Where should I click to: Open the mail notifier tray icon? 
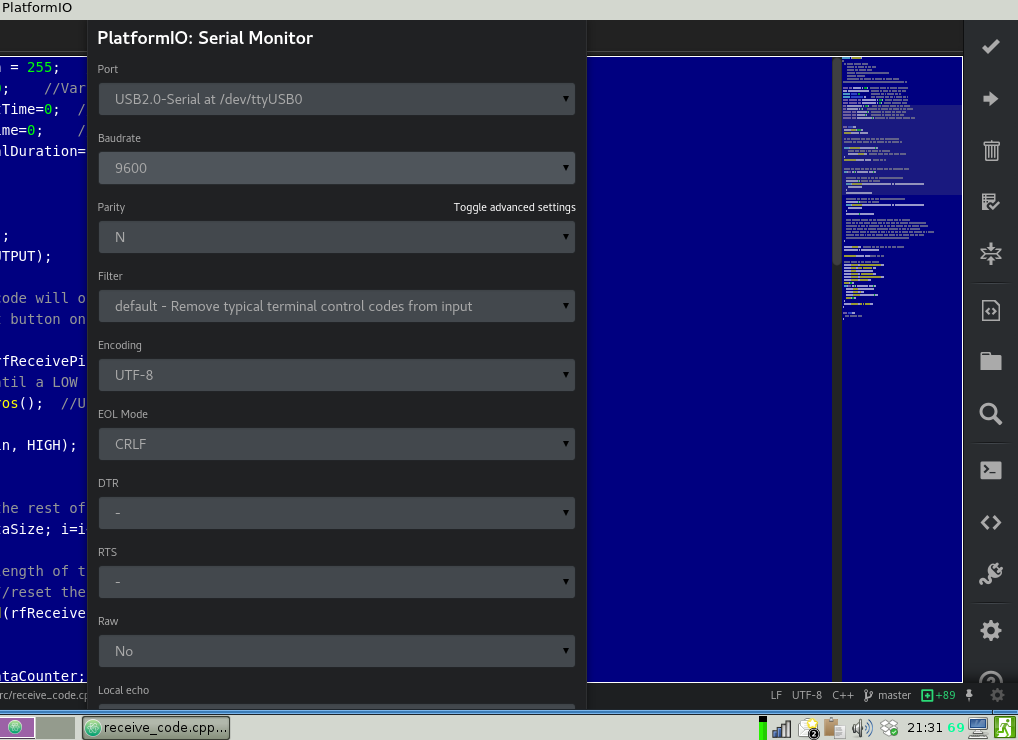tap(809, 728)
